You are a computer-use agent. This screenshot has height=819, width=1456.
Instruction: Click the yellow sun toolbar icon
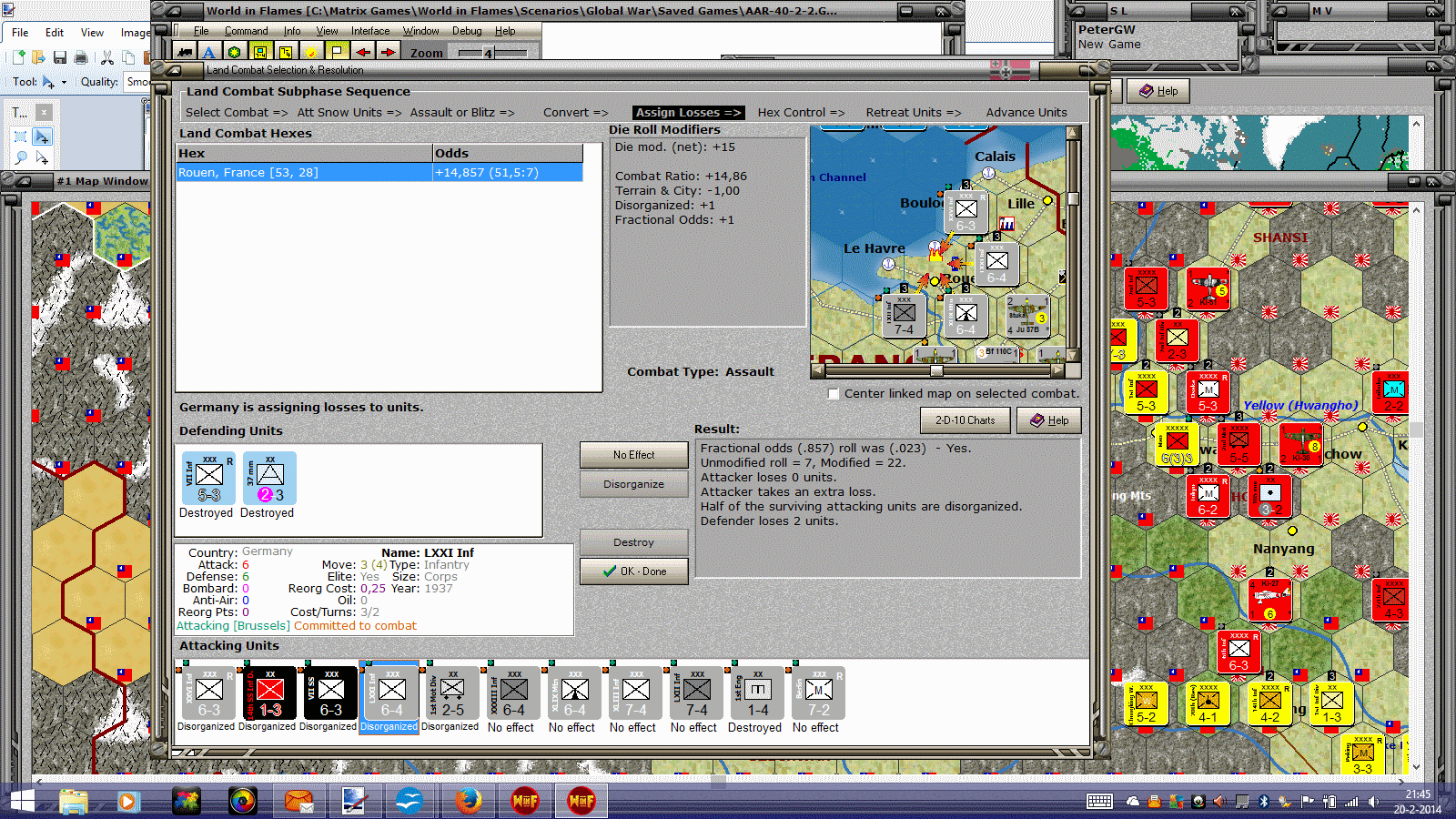(x=311, y=53)
